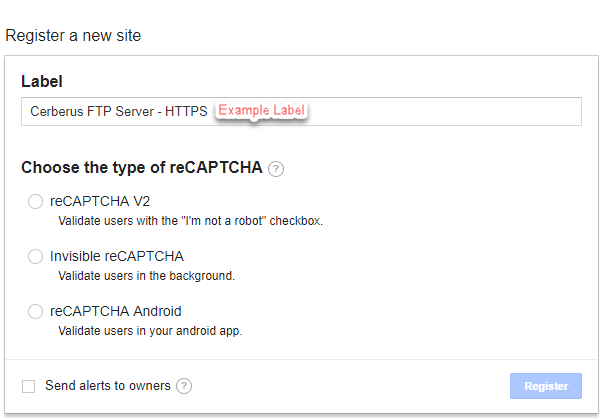The height and width of the screenshot is (419, 604).
Task: Click the "reCAPTCHA V2" option label
Action: (x=100, y=201)
